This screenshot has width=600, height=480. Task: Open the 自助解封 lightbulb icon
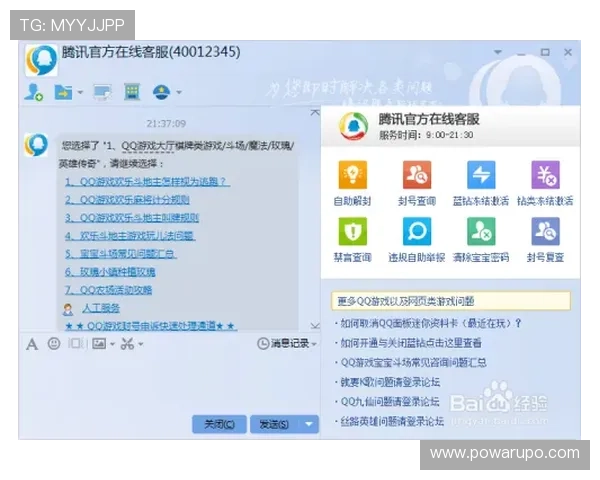(x=352, y=175)
